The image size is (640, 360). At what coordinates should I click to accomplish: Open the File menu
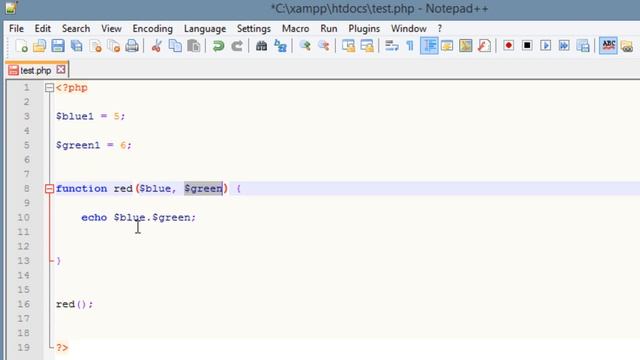[16, 29]
